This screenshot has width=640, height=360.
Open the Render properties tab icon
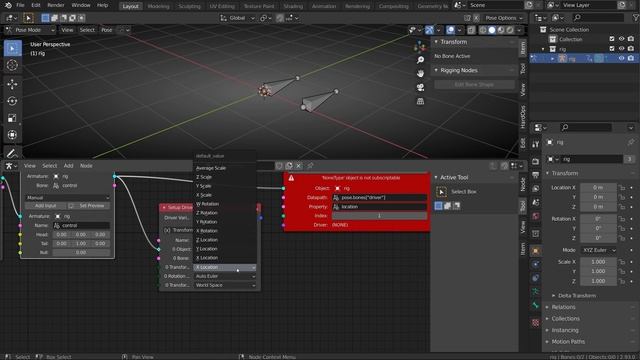(536, 162)
